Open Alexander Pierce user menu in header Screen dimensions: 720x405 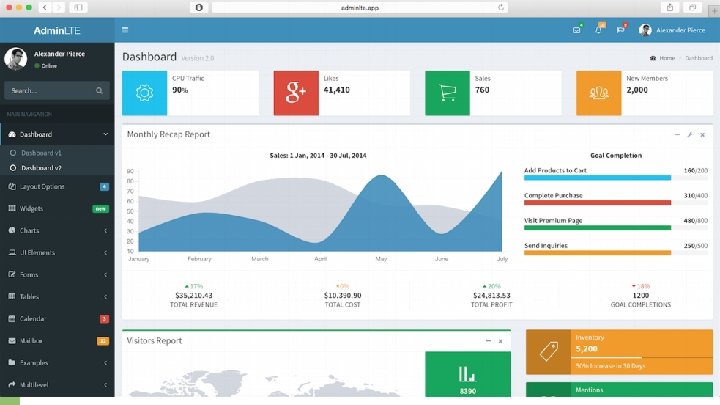click(672, 30)
